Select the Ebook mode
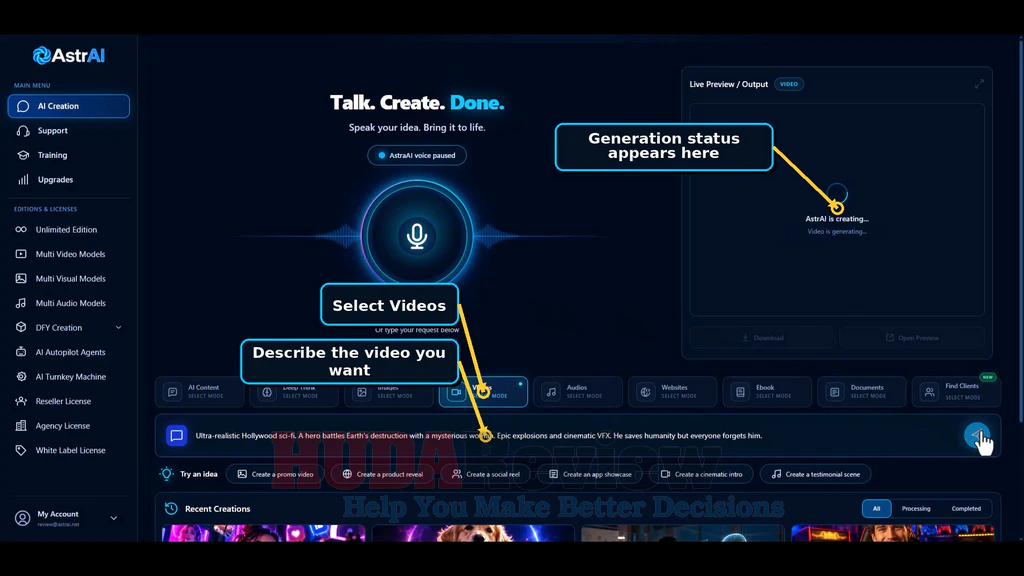 (x=767, y=392)
